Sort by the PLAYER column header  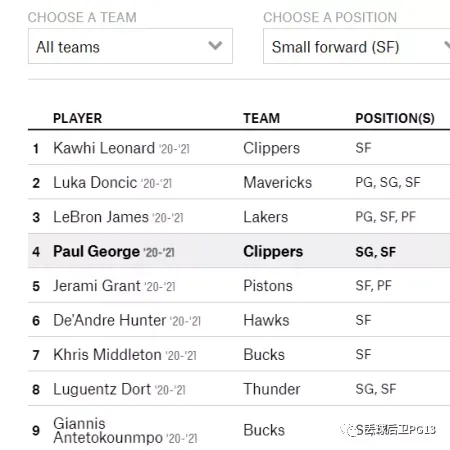(77, 118)
